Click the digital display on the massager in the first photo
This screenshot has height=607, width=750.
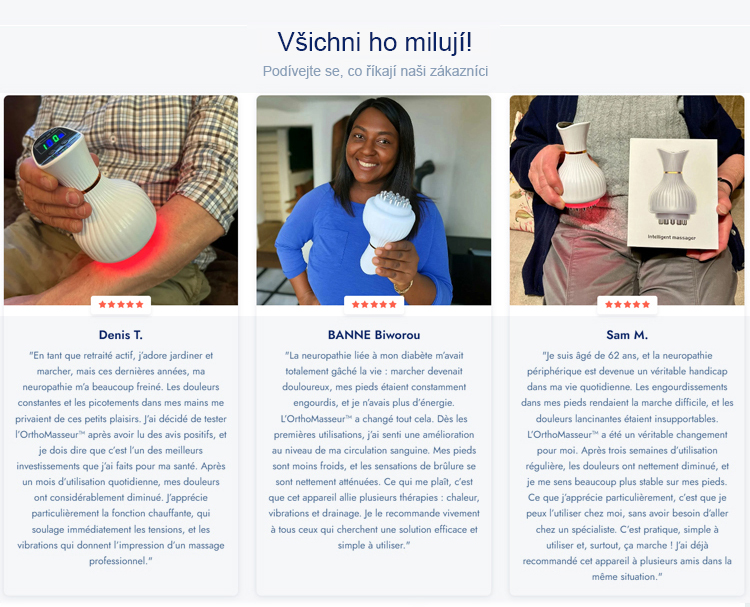(53, 141)
